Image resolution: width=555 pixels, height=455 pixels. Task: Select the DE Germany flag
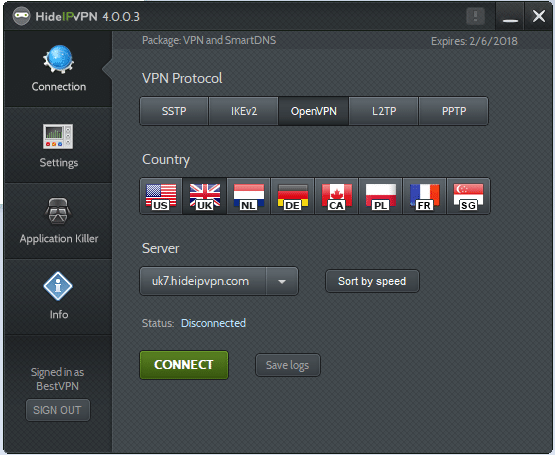coord(292,196)
